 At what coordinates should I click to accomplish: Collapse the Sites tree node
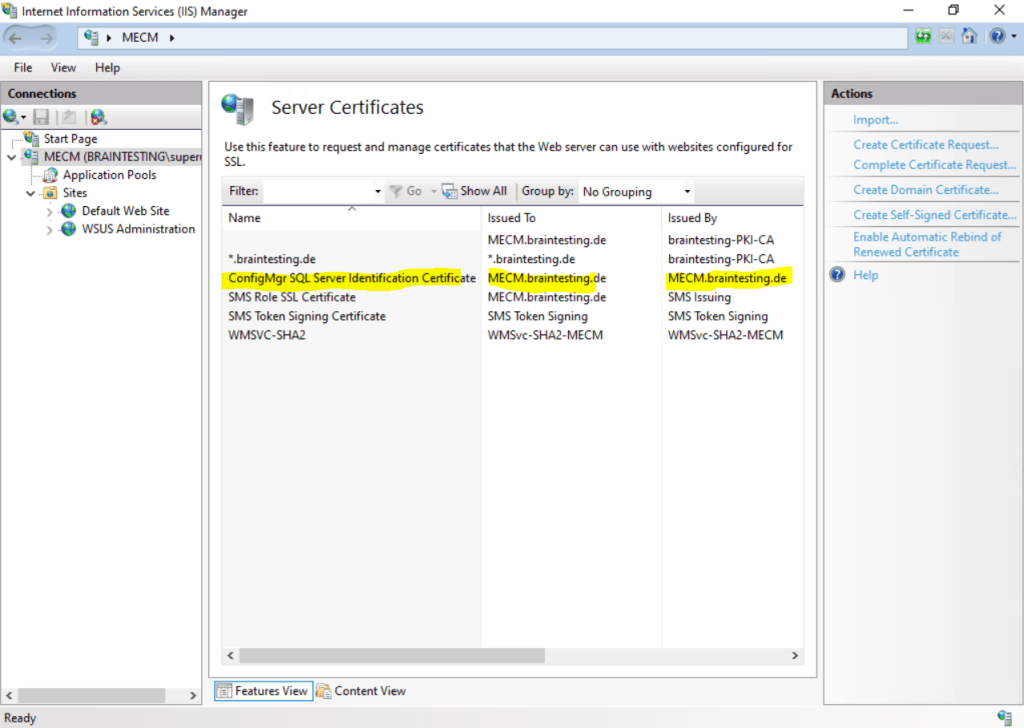31,193
